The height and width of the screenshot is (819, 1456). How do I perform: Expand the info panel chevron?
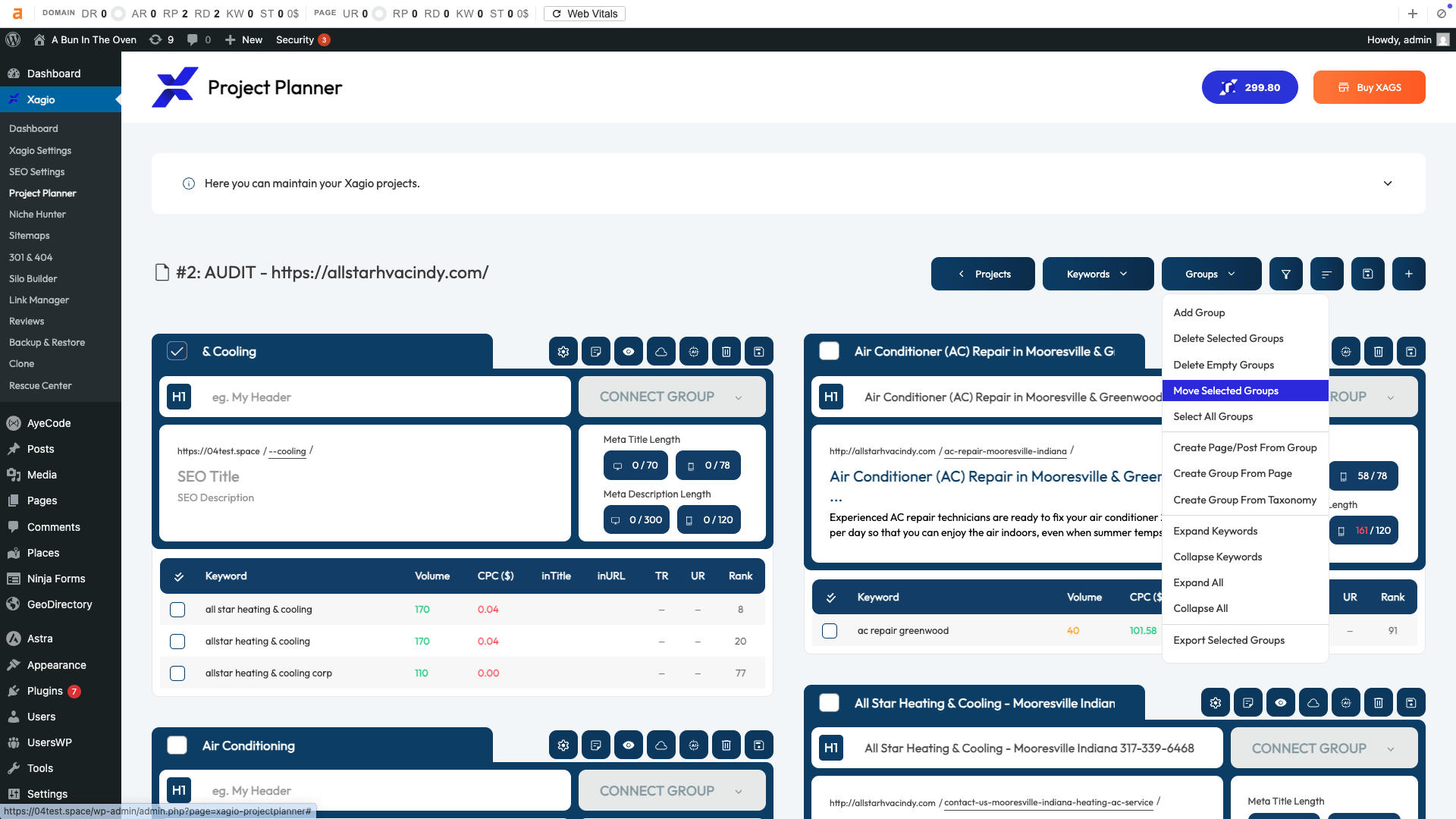pyautogui.click(x=1387, y=184)
